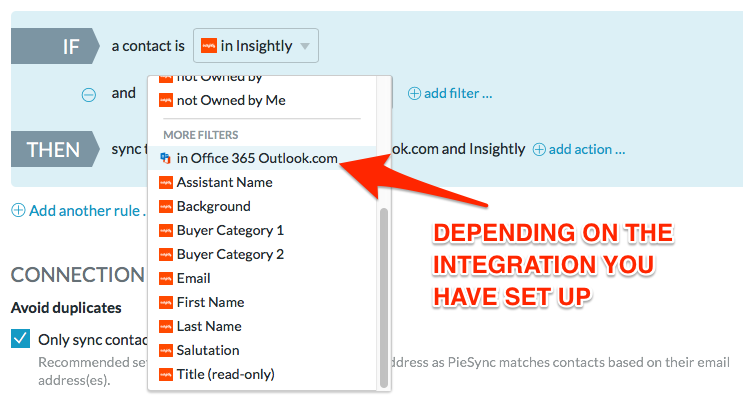Click 'Add another rule' link

click(x=85, y=210)
